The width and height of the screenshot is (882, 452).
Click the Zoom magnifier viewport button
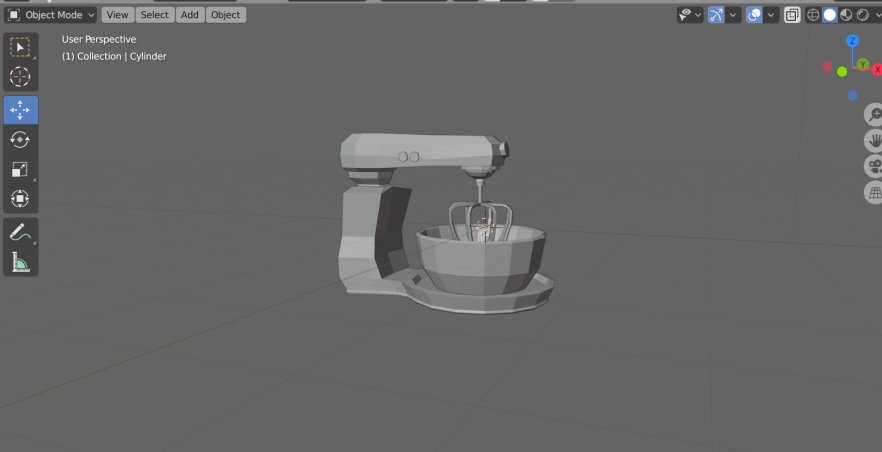tap(875, 115)
